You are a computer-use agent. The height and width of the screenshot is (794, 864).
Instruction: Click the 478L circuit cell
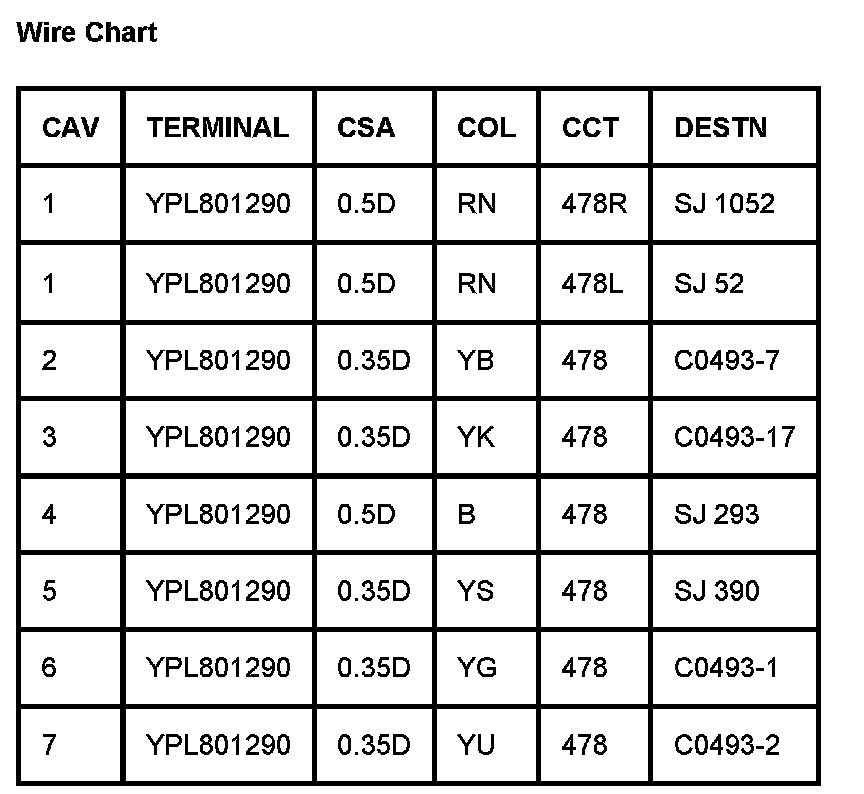(x=592, y=283)
